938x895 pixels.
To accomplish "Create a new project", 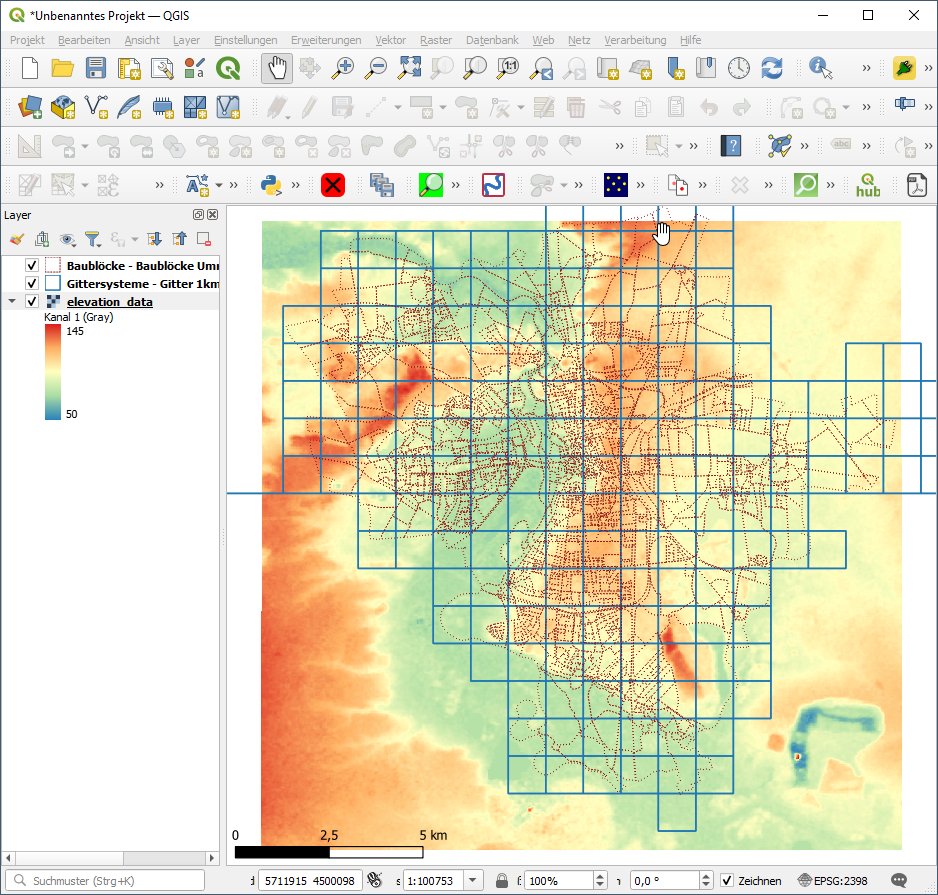I will click(29, 68).
